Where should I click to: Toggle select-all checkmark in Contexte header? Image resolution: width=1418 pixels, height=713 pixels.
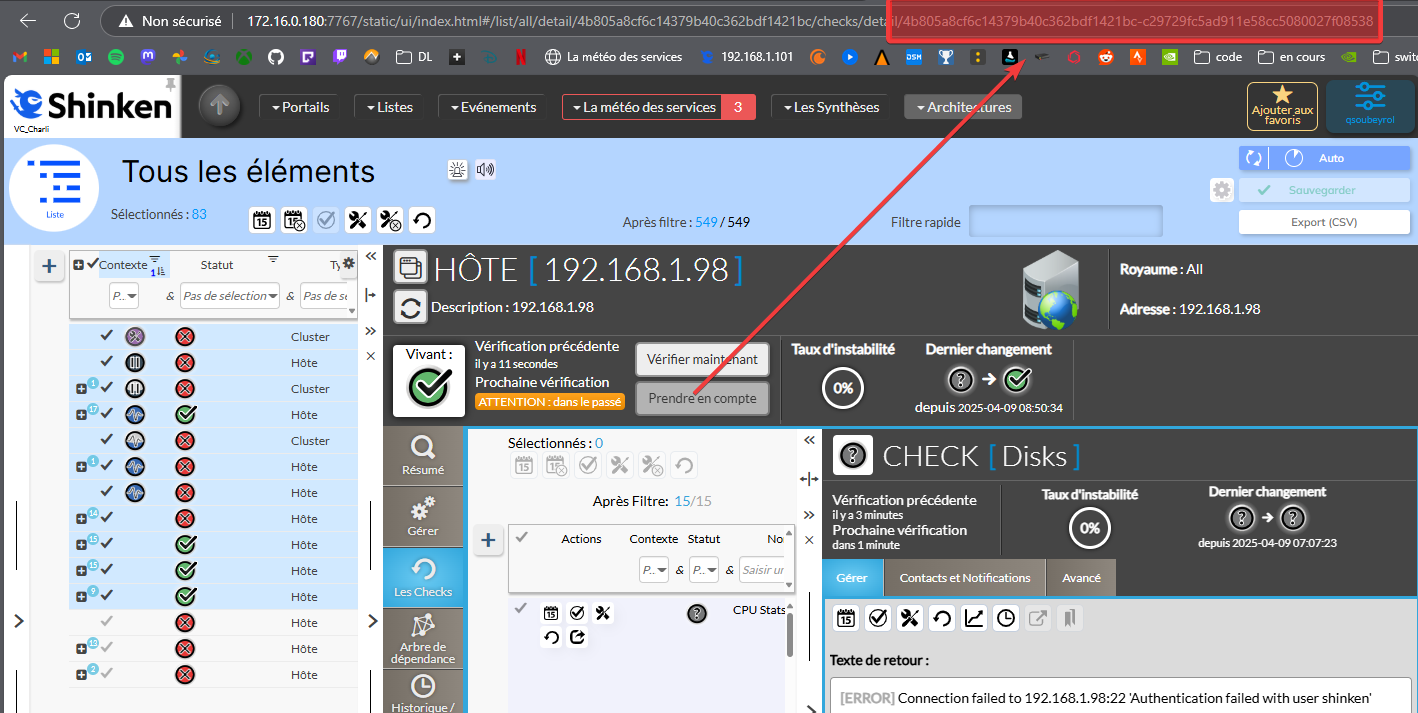93,264
